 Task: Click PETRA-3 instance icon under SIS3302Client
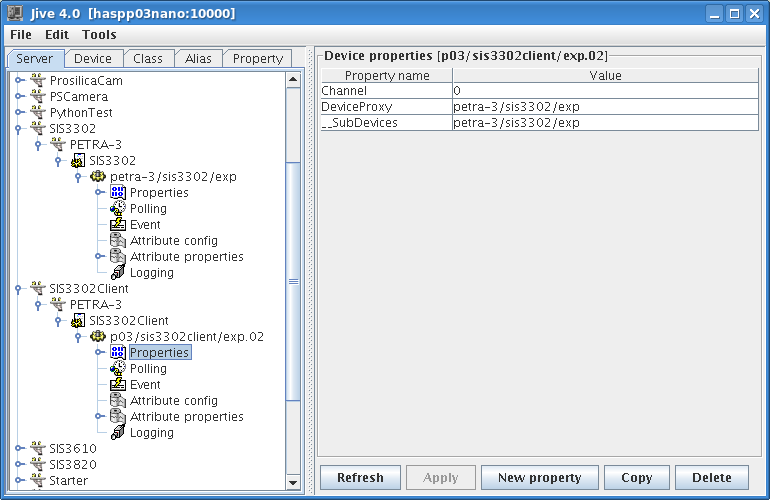(x=58, y=305)
